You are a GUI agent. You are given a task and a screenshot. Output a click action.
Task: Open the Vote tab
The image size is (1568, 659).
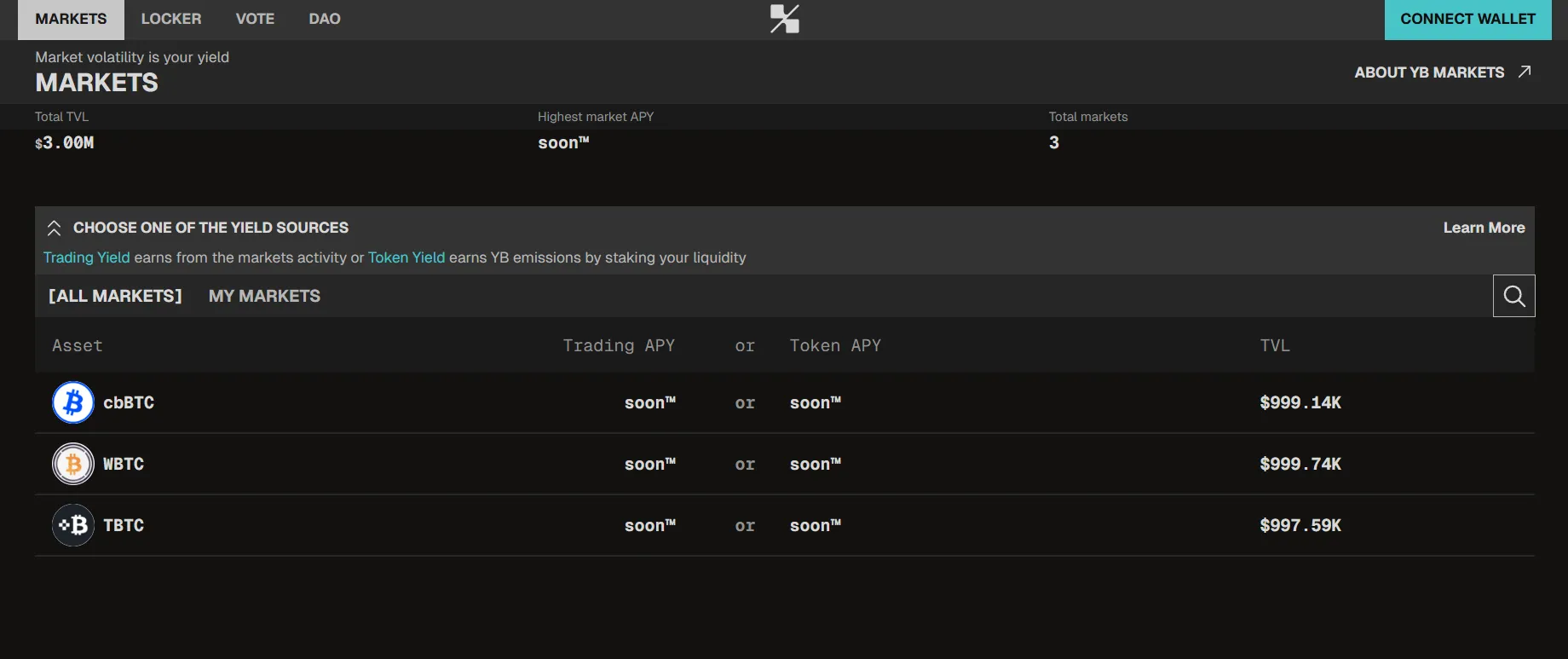[x=255, y=19]
